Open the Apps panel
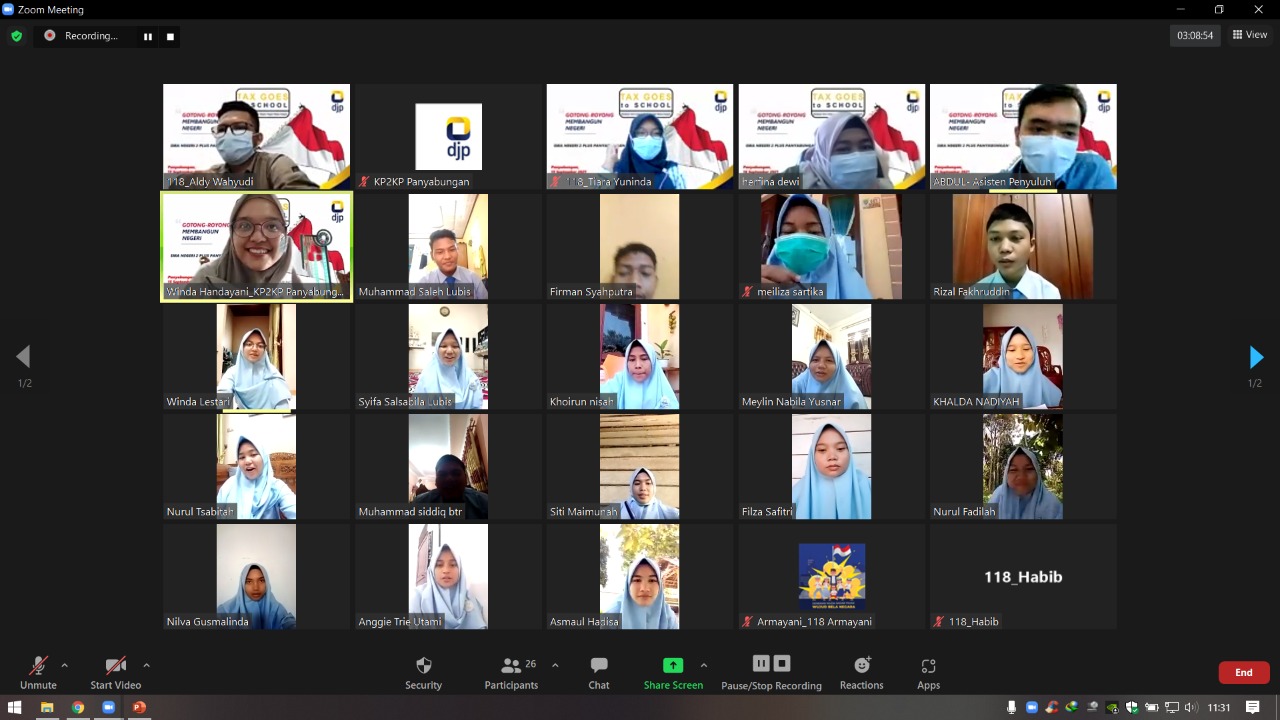1280x720 pixels. pyautogui.click(x=928, y=672)
